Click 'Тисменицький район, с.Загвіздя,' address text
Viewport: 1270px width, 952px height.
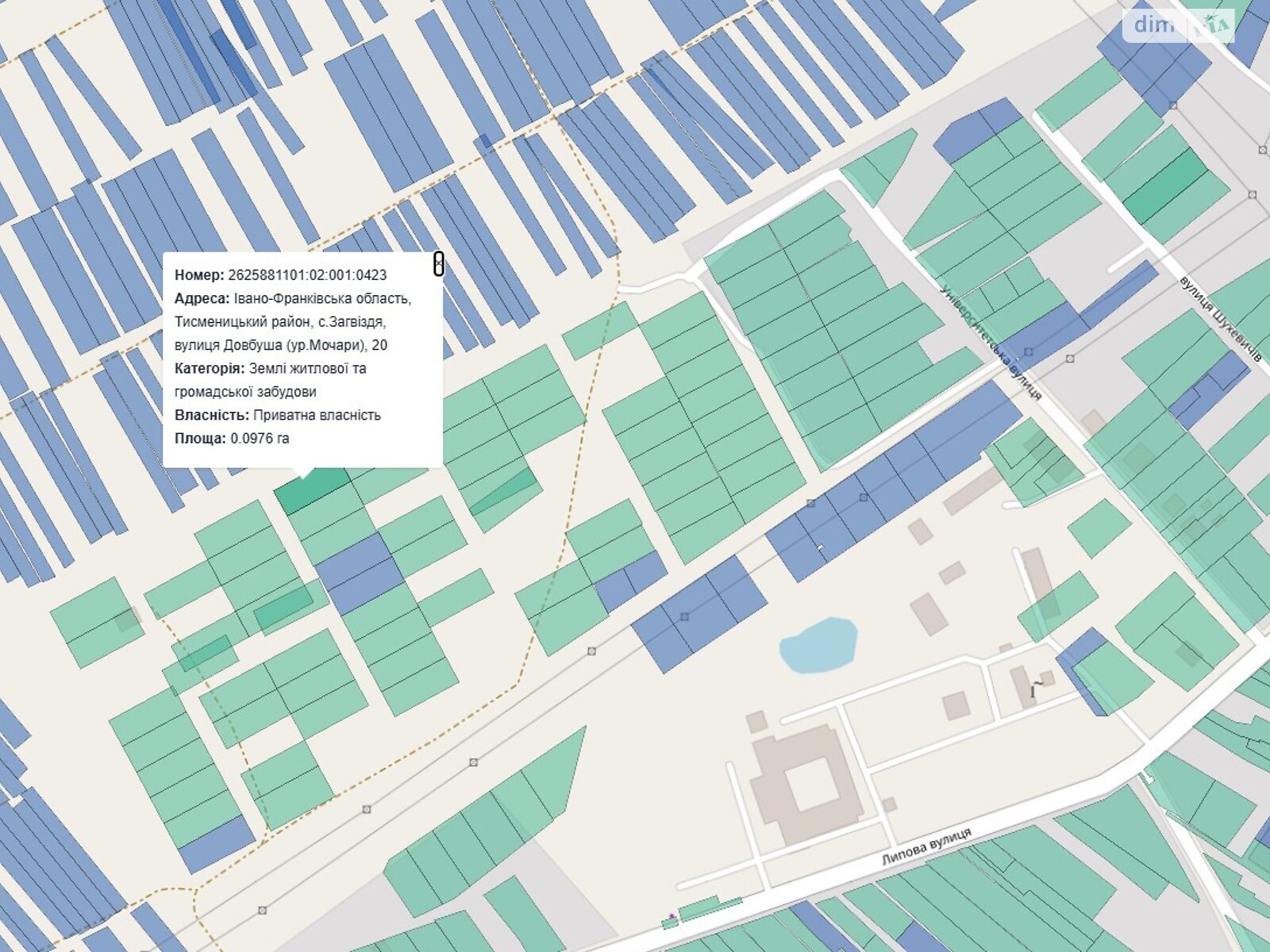pos(280,322)
